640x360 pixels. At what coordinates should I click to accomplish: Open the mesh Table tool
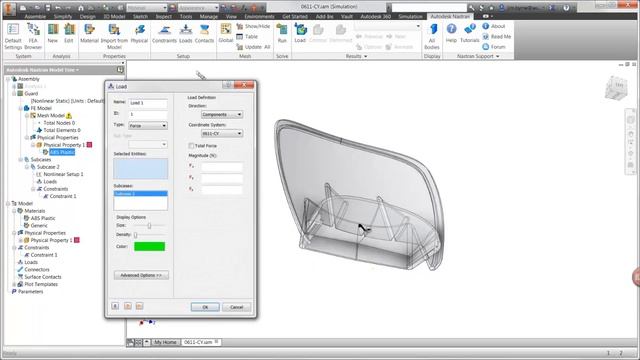click(247, 36)
